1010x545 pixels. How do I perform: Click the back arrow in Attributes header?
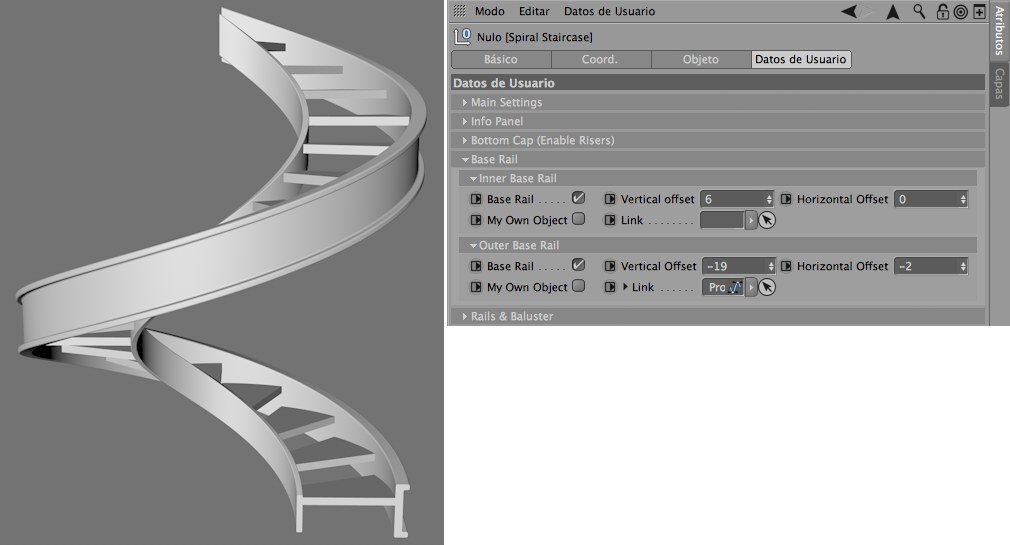[x=849, y=12]
